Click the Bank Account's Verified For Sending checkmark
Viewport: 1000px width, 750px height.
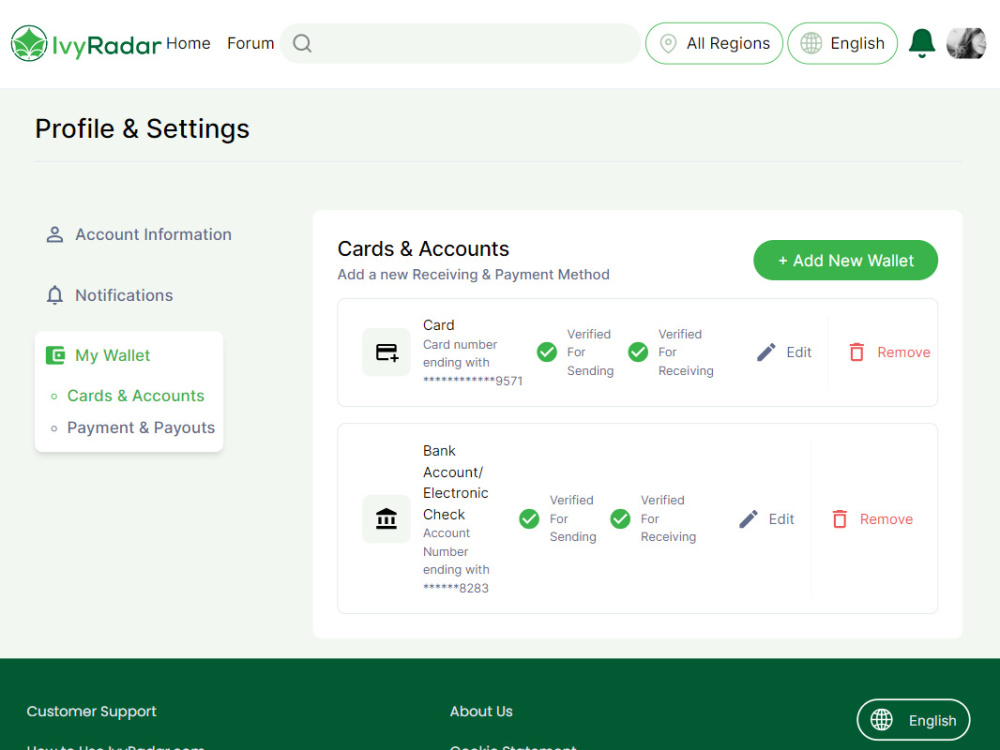pyautogui.click(x=529, y=518)
